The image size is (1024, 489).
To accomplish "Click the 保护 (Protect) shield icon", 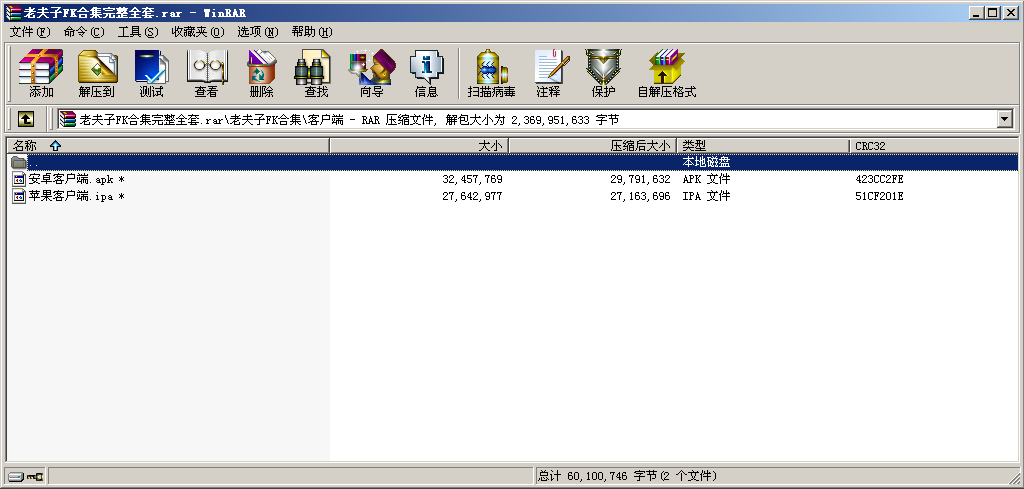I will coord(603,73).
